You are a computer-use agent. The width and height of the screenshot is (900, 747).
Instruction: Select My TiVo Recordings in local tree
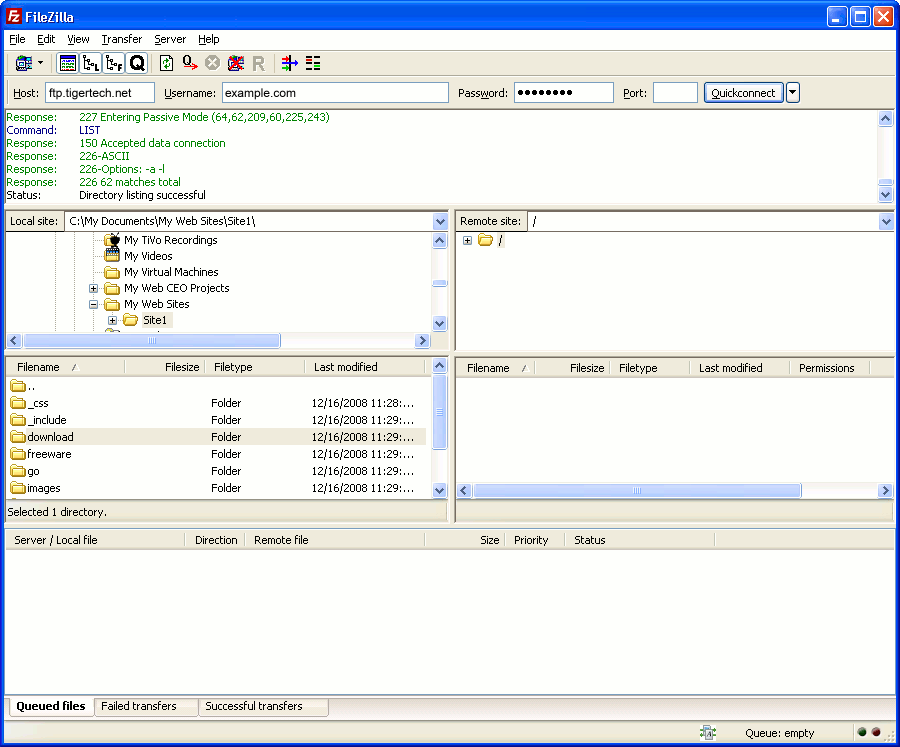click(170, 240)
